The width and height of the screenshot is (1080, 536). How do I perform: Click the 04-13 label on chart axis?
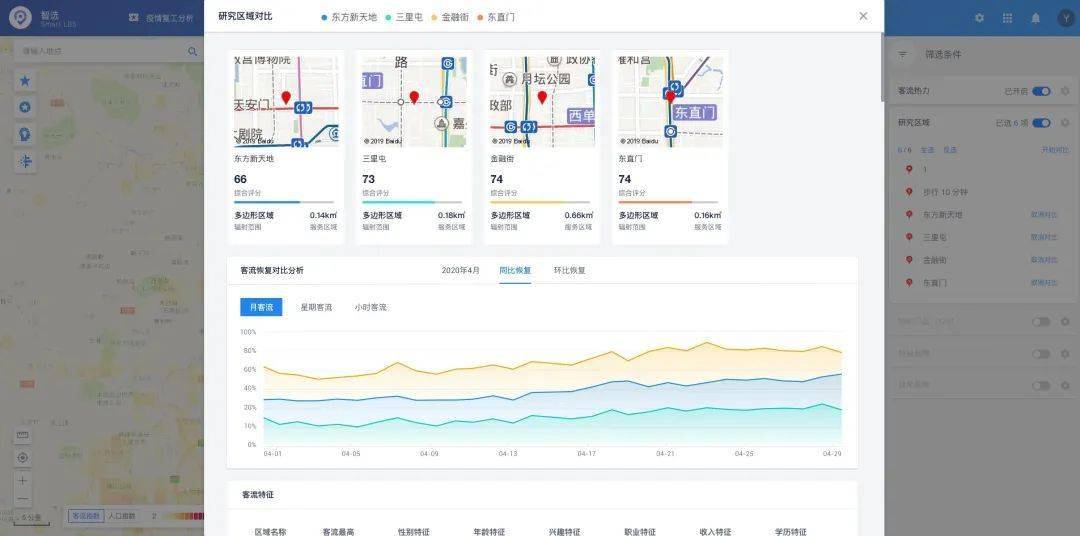pyautogui.click(x=508, y=454)
